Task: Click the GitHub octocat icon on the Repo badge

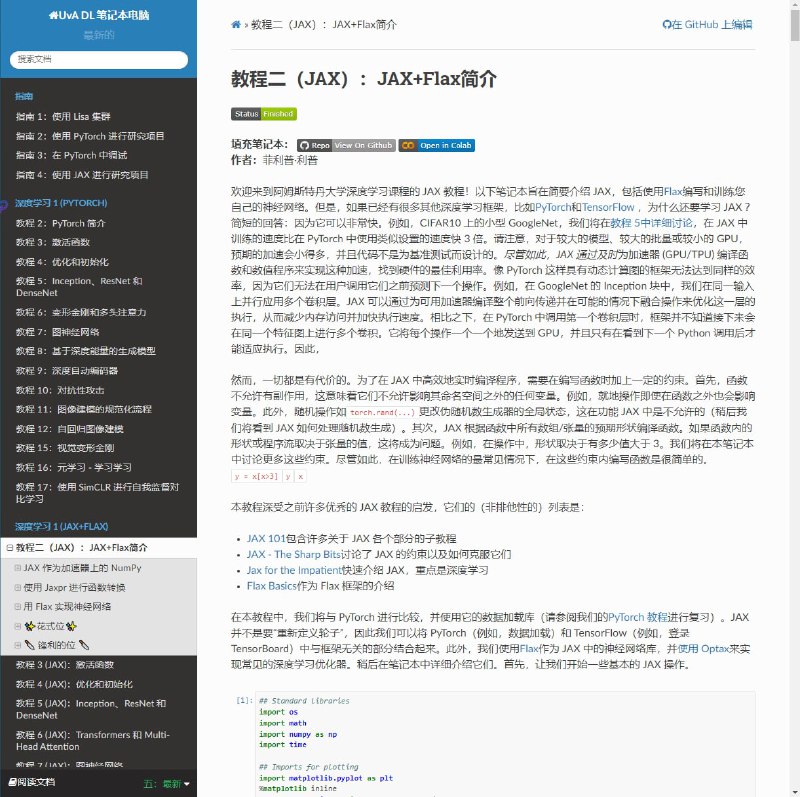Action: tap(305, 145)
